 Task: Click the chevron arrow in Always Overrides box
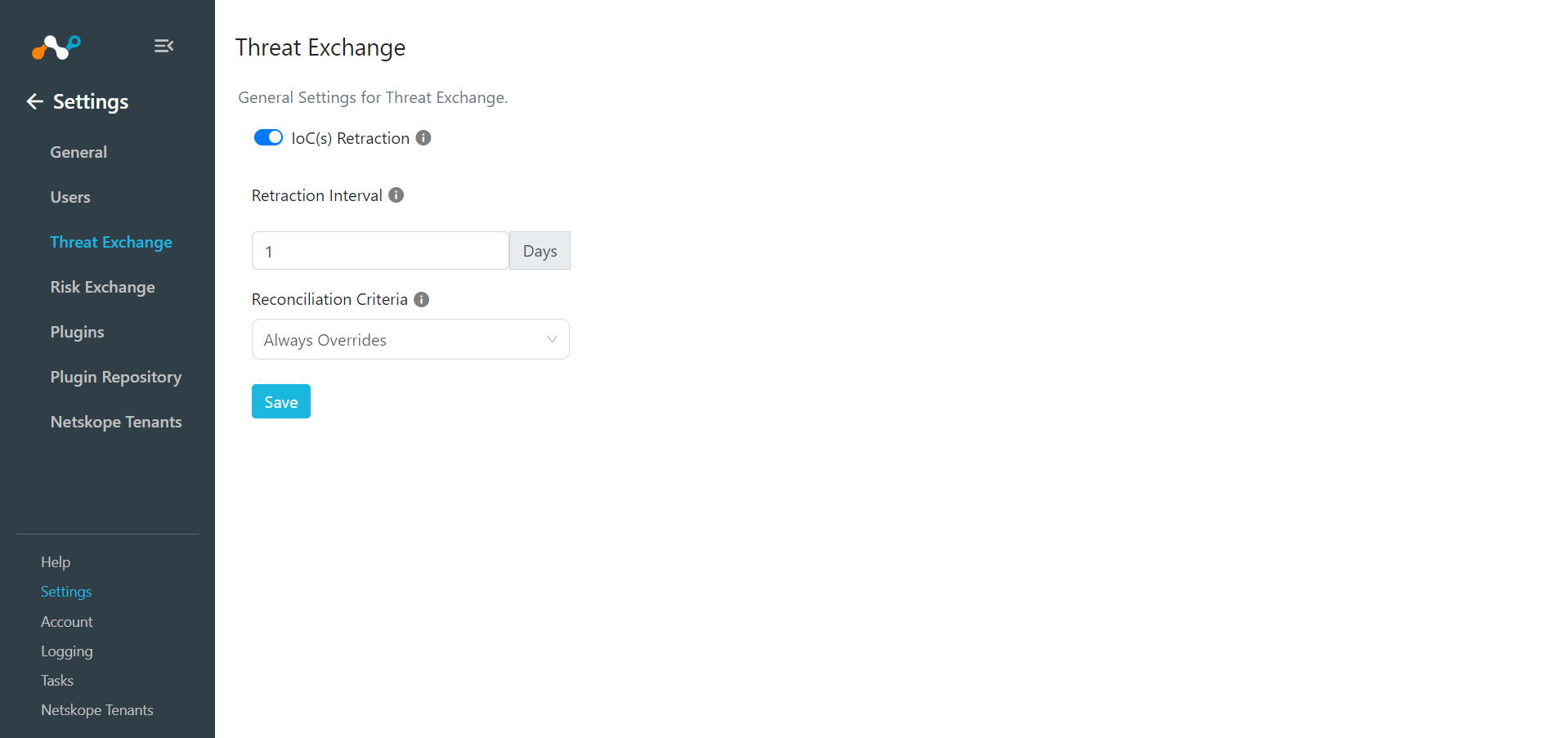552,339
